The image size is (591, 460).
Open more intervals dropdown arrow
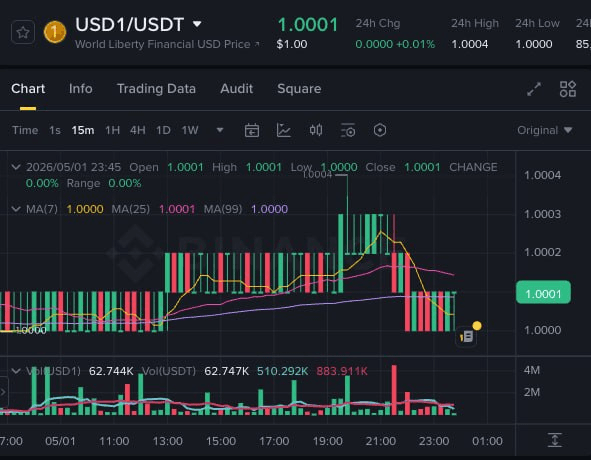point(220,130)
